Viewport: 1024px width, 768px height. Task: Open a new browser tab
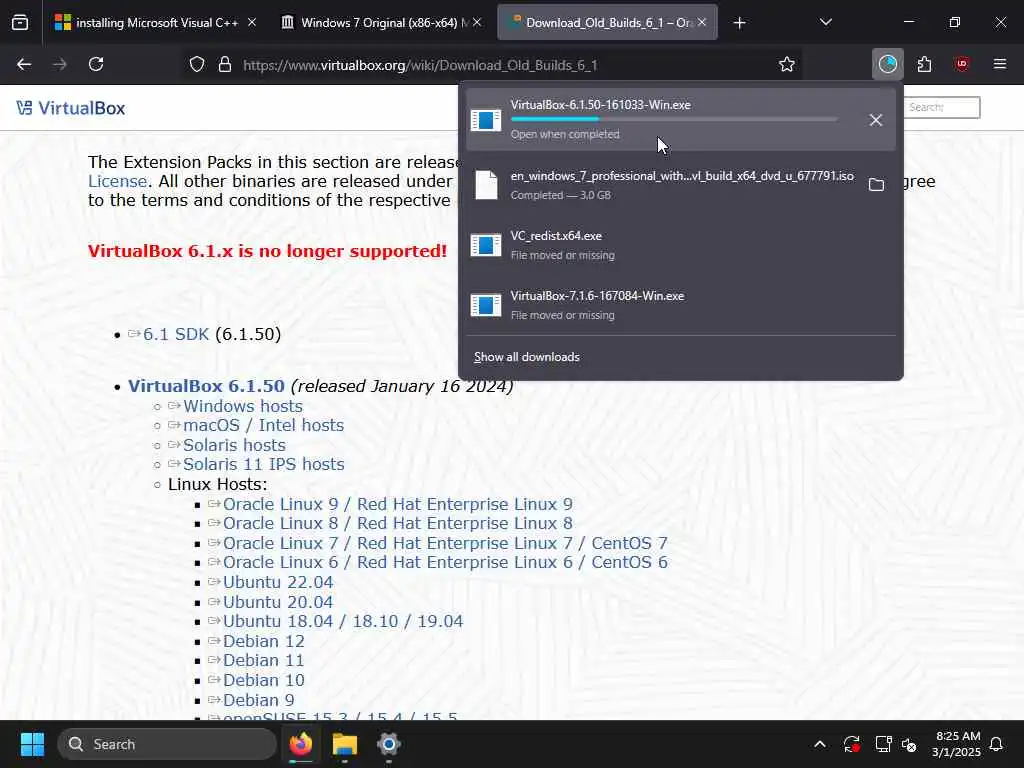739,23
